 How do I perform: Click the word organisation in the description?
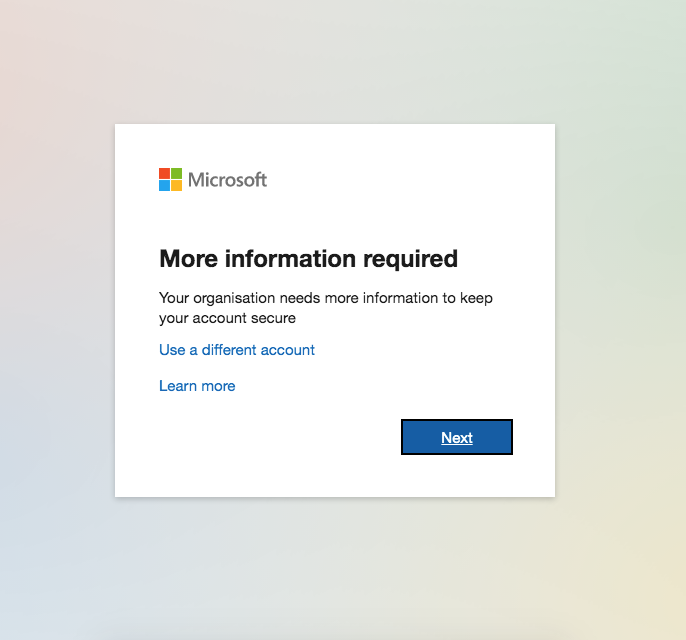(x=234, y=298)
